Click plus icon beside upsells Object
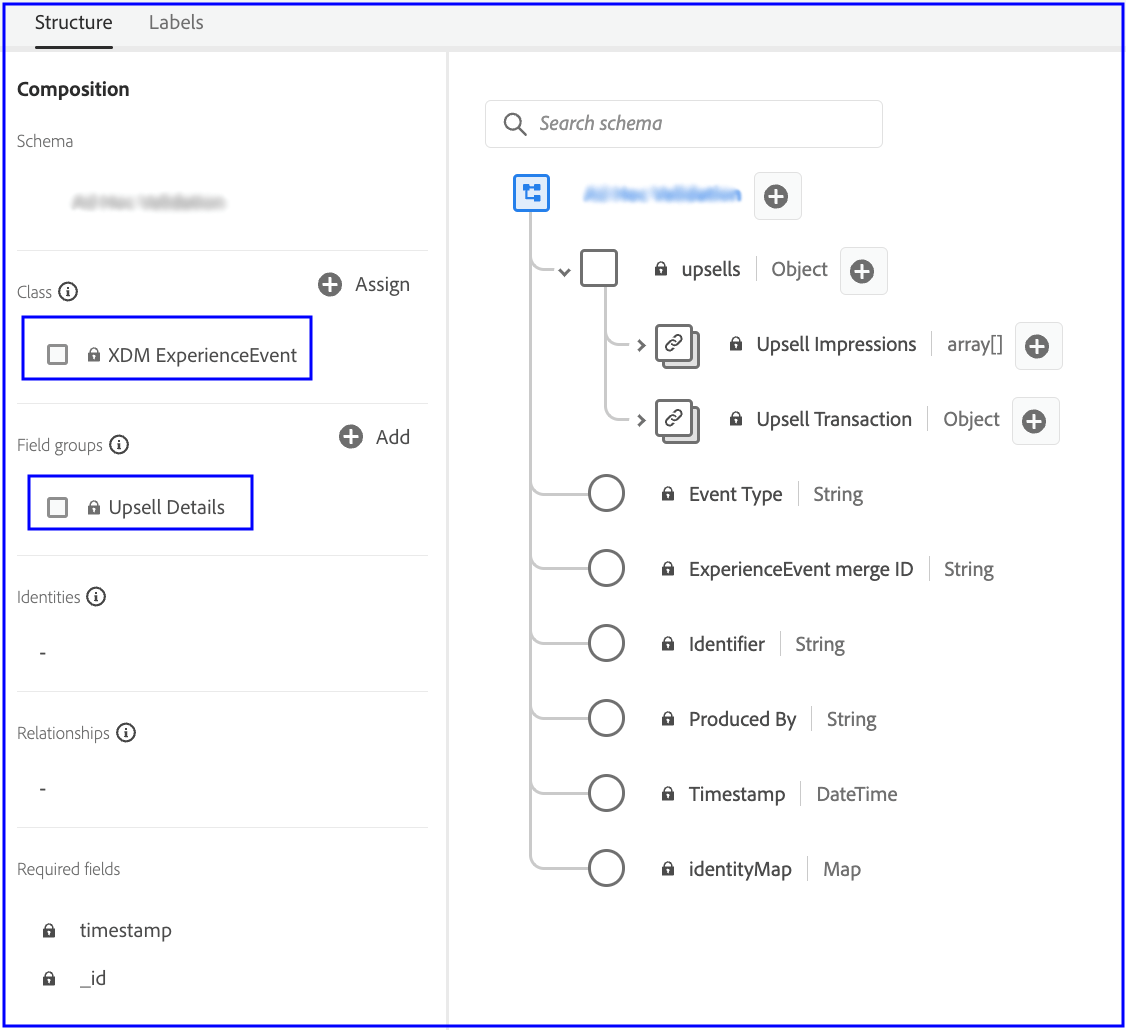The image size is (1126, 1030). (x=862, y=271)
